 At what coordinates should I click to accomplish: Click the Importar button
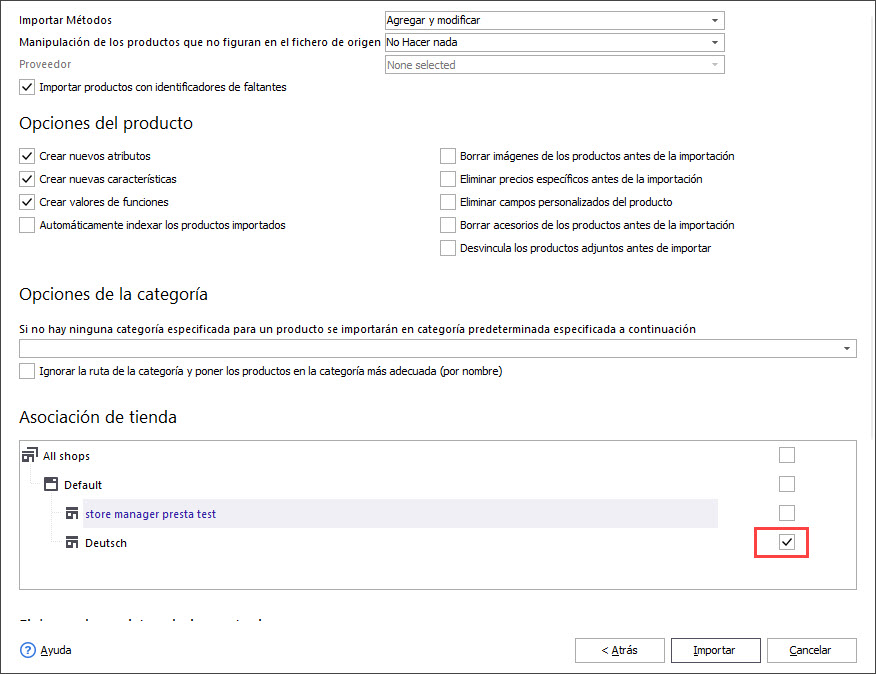pyautogui.click(x=715, y=651)
